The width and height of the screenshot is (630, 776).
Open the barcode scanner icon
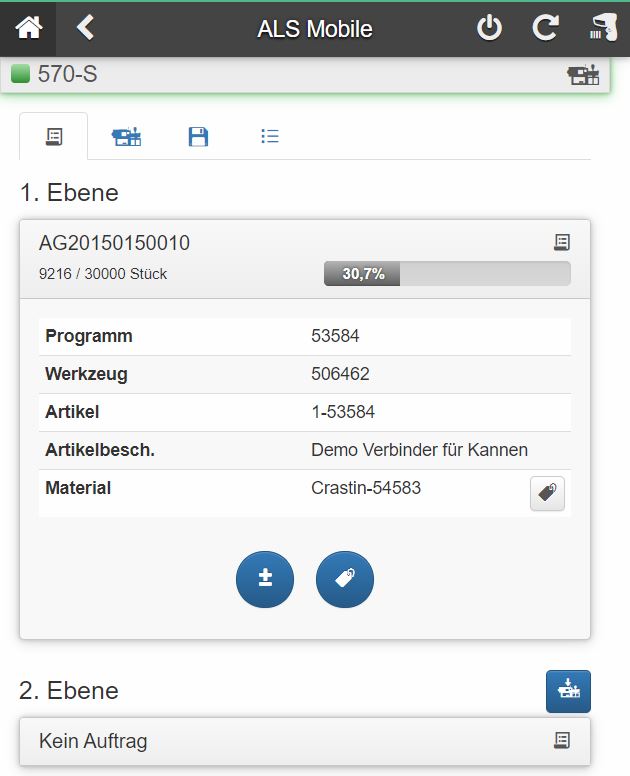click(603, 28)
